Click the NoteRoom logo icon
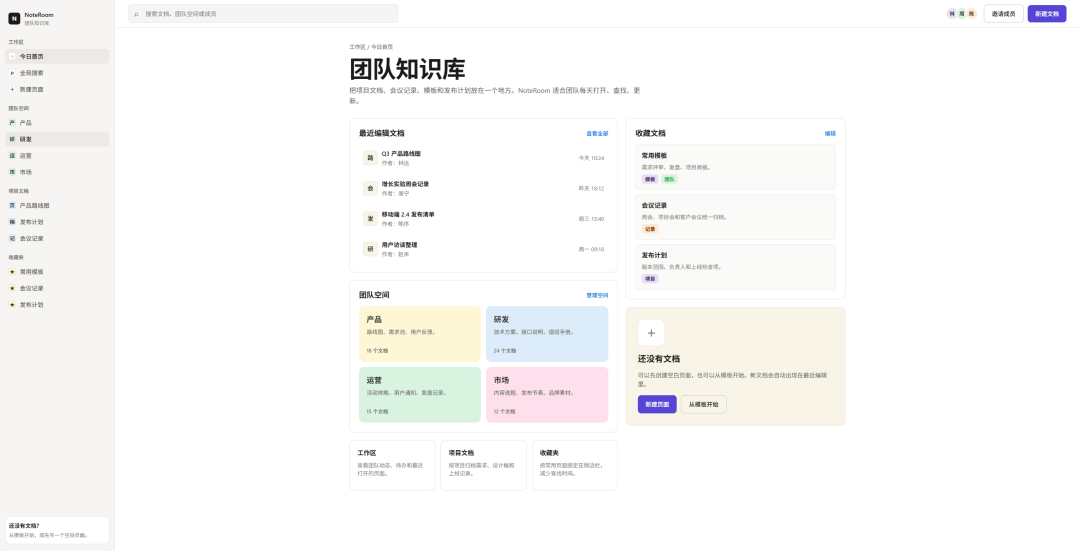Screen dimensions: 1080x551 point(14,18)
